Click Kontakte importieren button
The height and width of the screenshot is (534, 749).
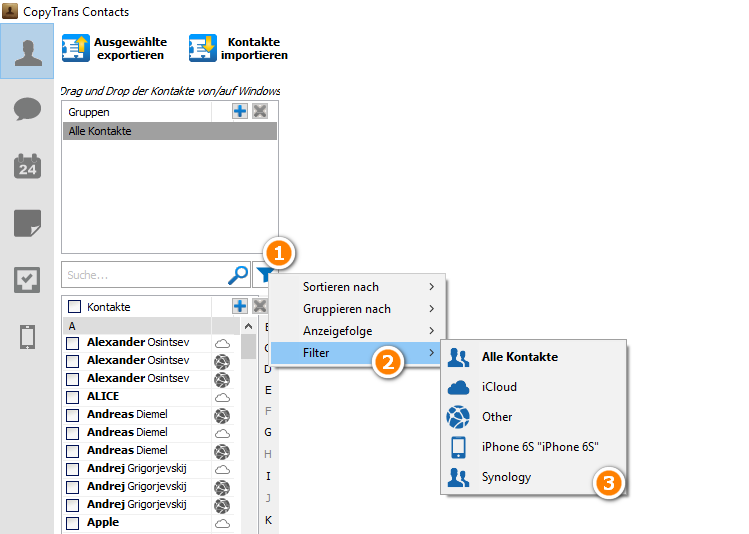point(238,48)
